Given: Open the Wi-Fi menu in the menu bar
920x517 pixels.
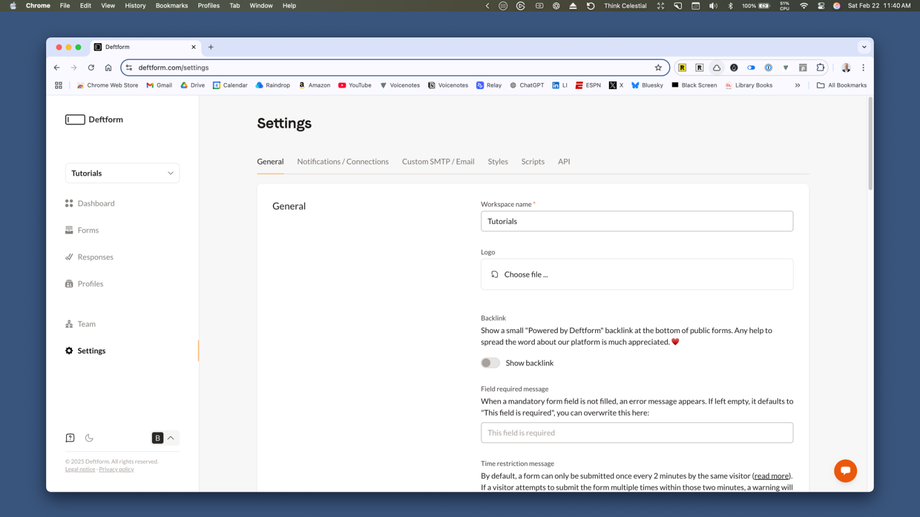Looking at the screenshot, I should tap(803, 5).
